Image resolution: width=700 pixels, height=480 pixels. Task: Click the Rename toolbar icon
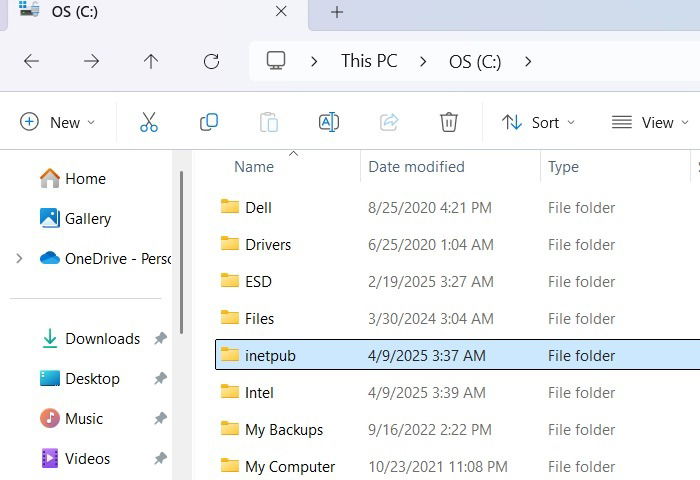click(x=329, y=122)
